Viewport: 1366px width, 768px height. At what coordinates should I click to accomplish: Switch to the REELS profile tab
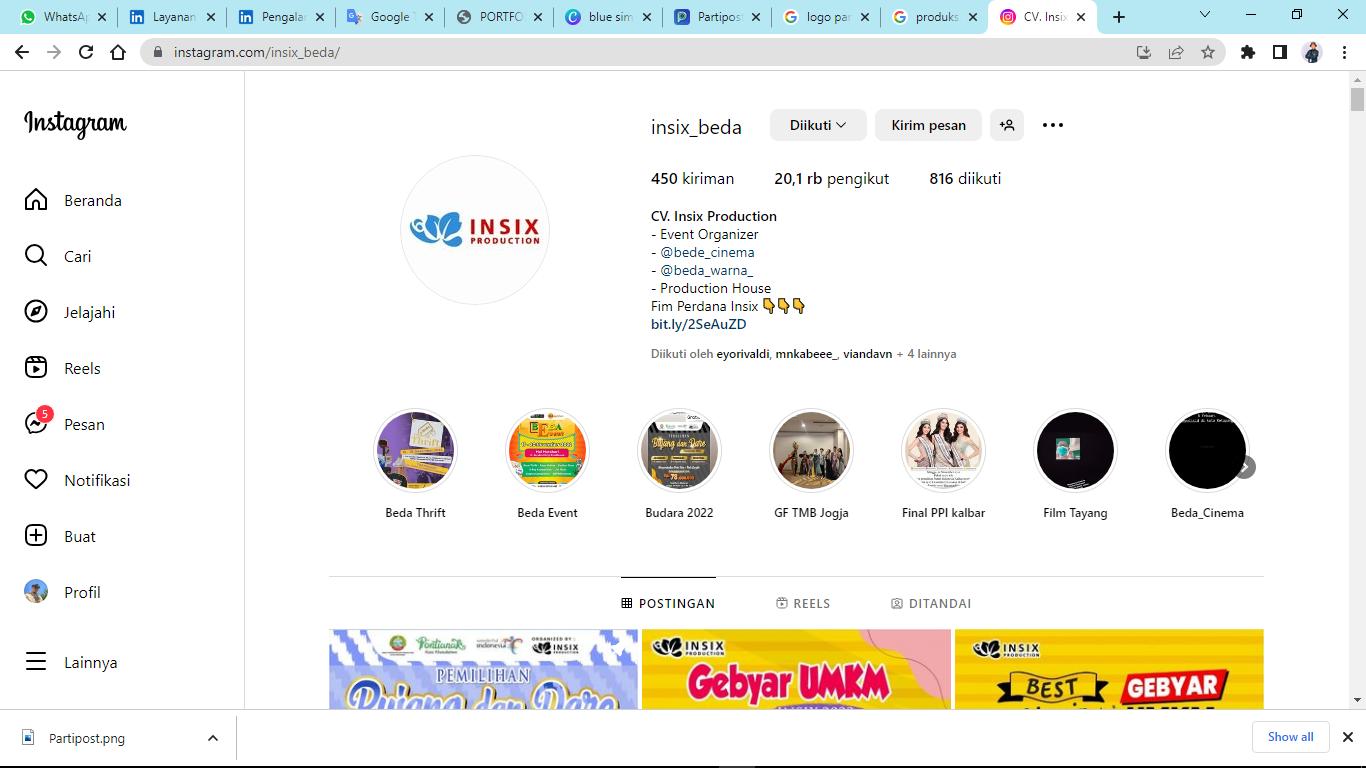(x=803, y=603)
